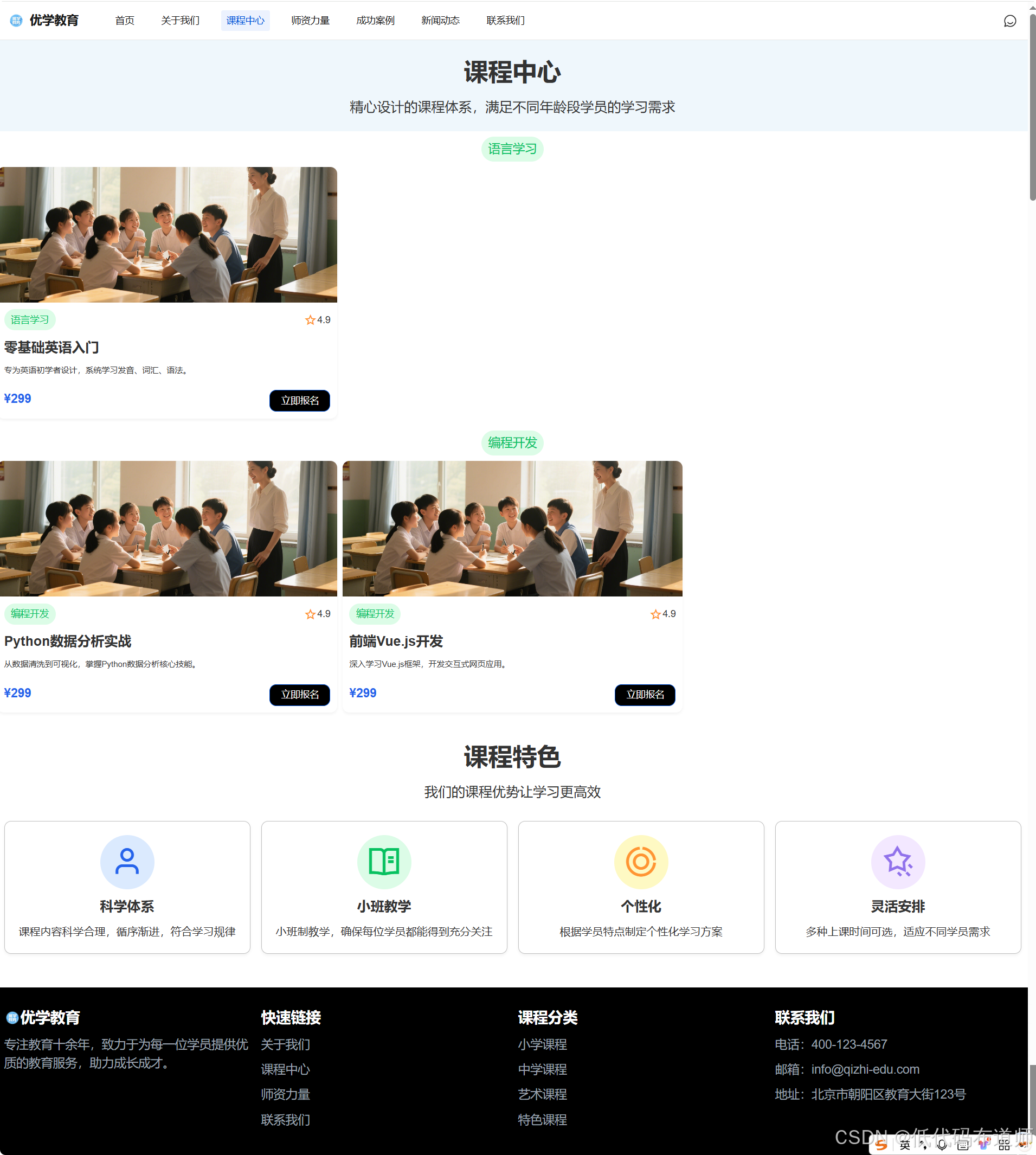The width and height of the screenshot is (1036, 1155).
Task: Click star rating icon on Python数据分析实战 card
Action: click(310, 614)
